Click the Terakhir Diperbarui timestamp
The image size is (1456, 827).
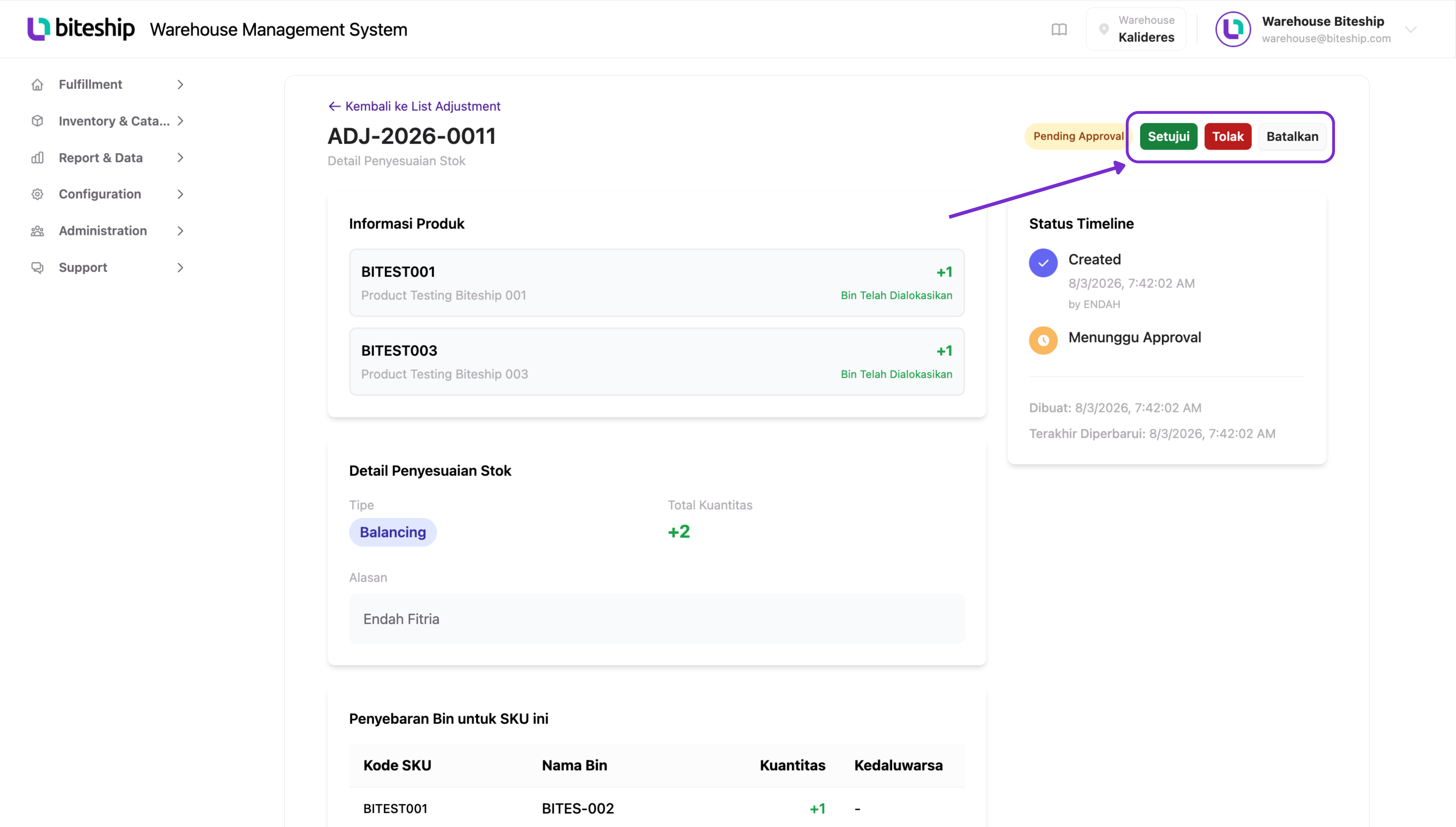(1152, 434)
